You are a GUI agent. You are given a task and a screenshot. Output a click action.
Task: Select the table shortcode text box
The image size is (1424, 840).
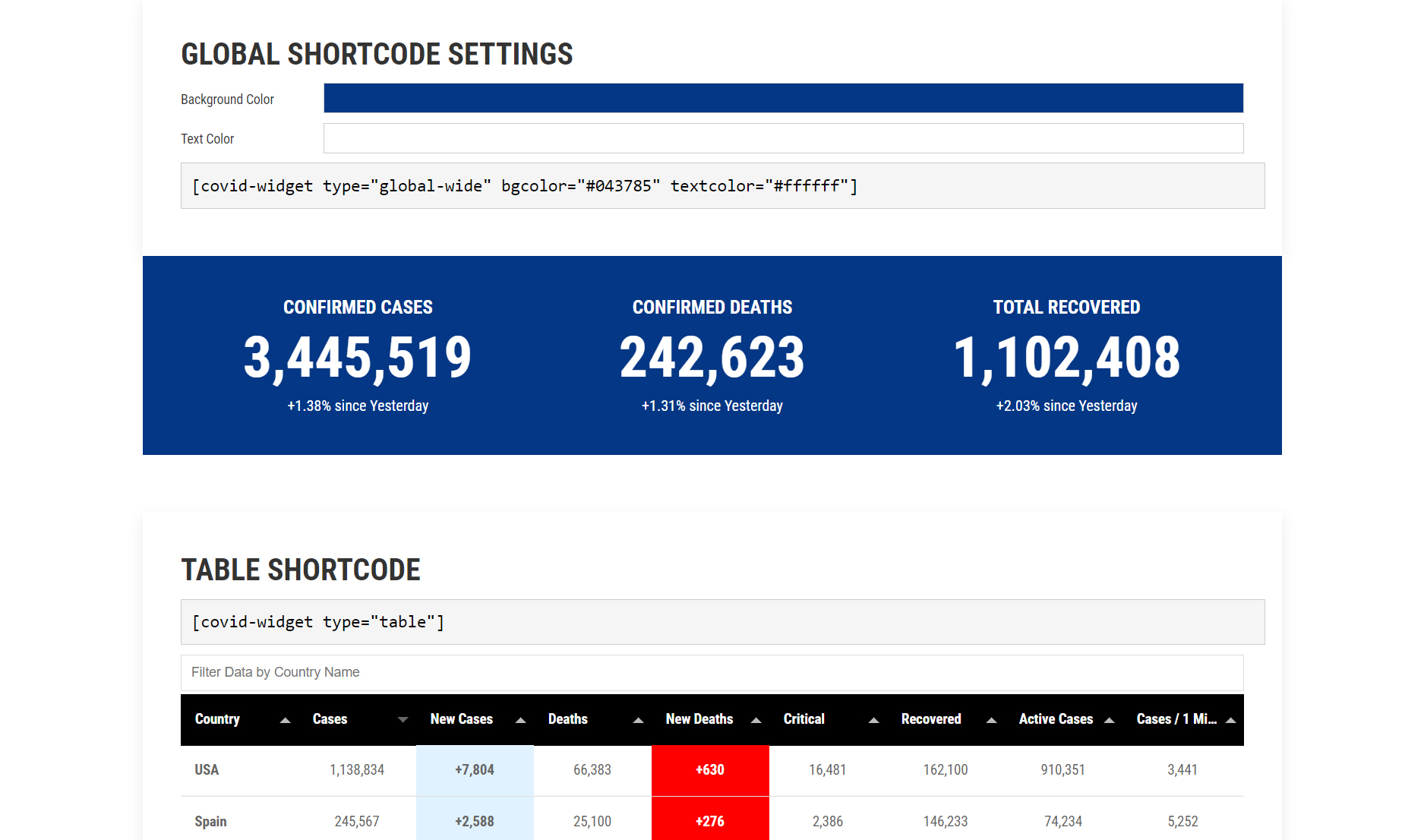[x=723, y=622]
